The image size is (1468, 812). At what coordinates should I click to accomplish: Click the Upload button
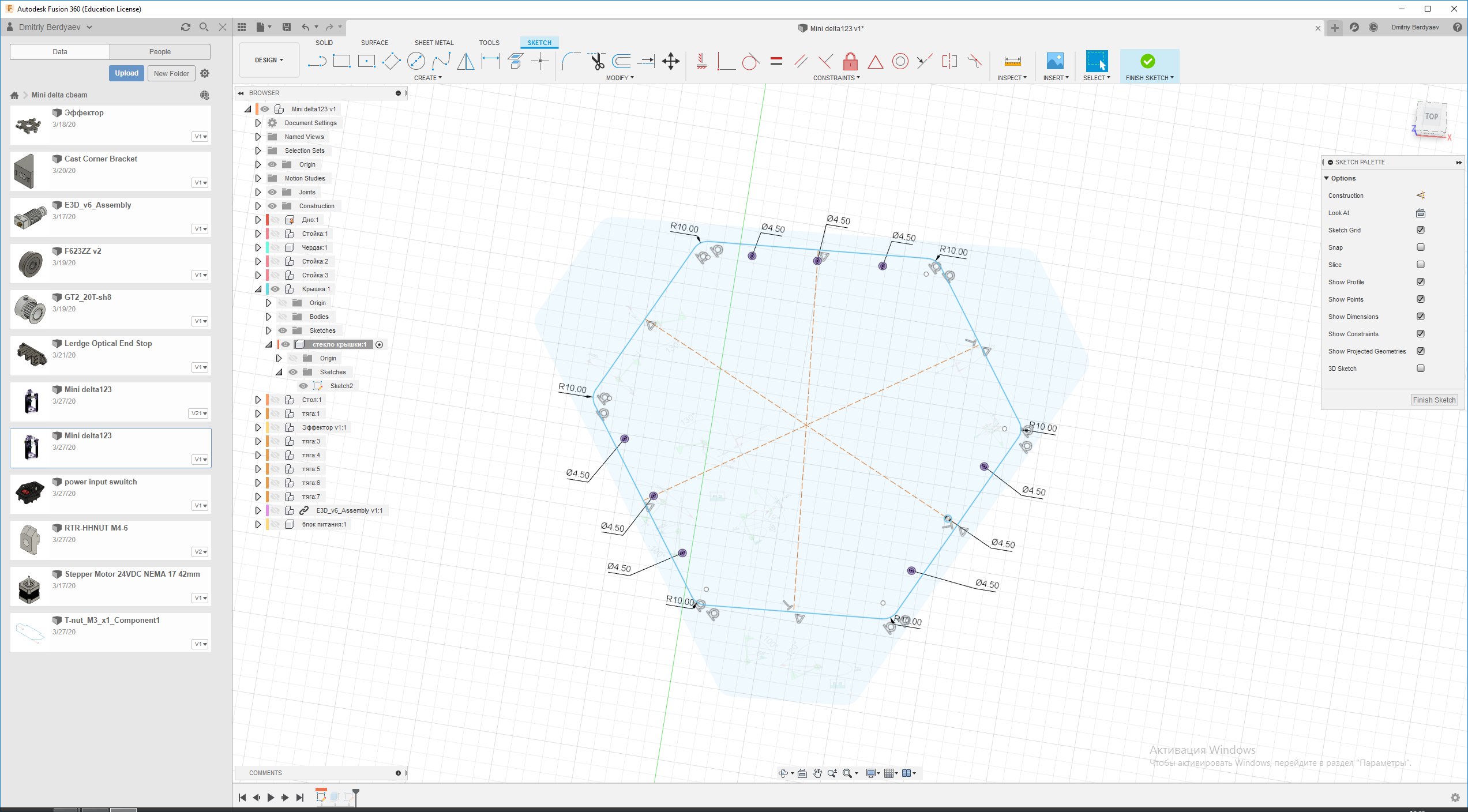[x=126, y=73]
